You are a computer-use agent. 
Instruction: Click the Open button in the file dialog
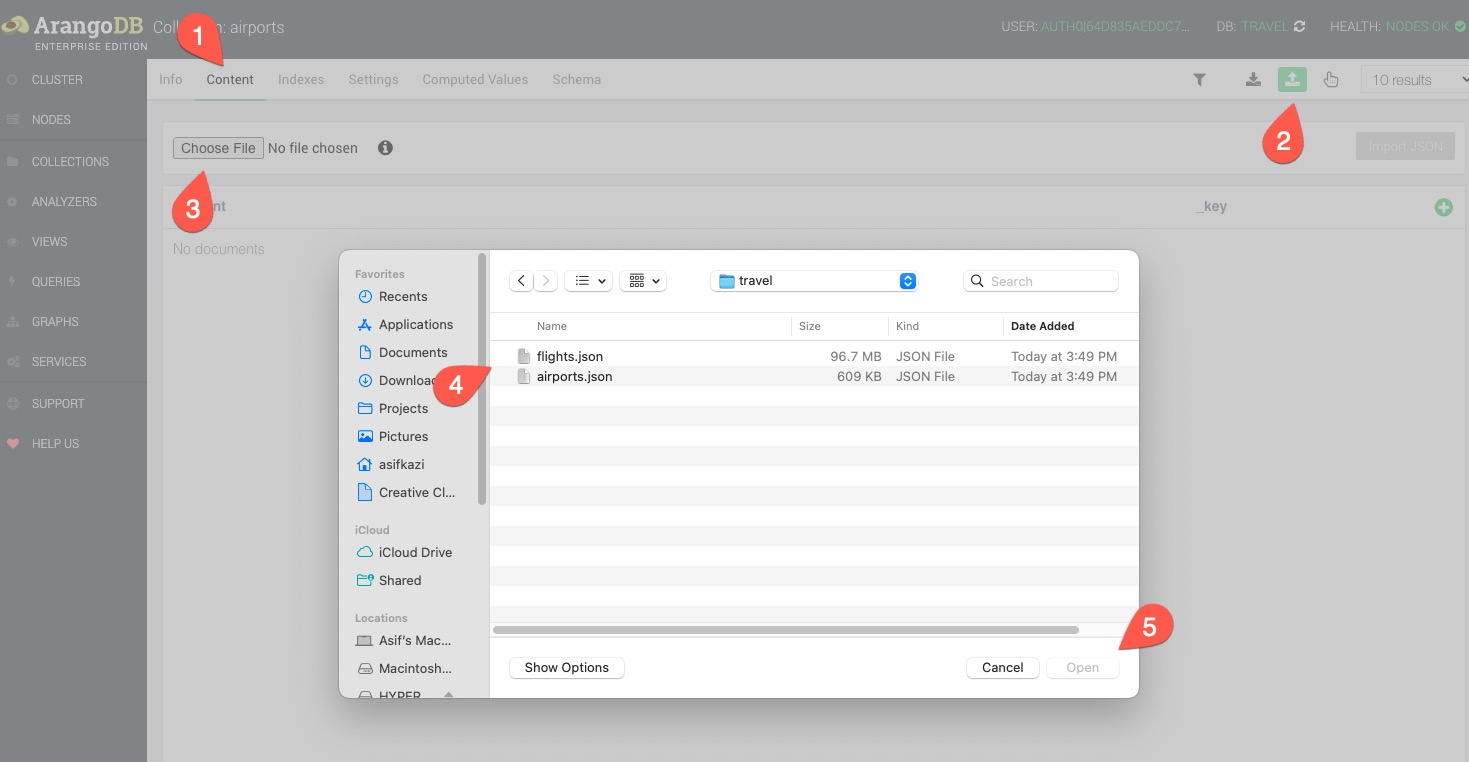1082,667
